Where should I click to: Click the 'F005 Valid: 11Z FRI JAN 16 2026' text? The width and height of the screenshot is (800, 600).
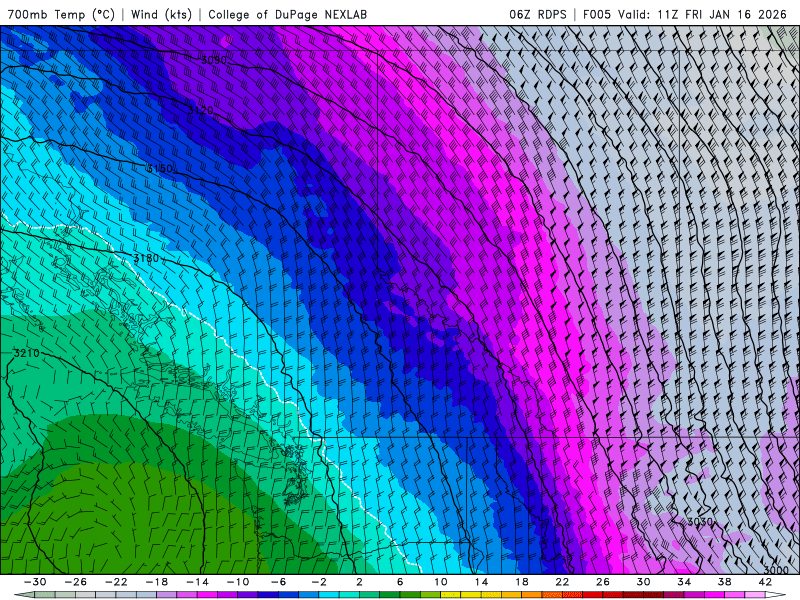[x=685, y=14]
